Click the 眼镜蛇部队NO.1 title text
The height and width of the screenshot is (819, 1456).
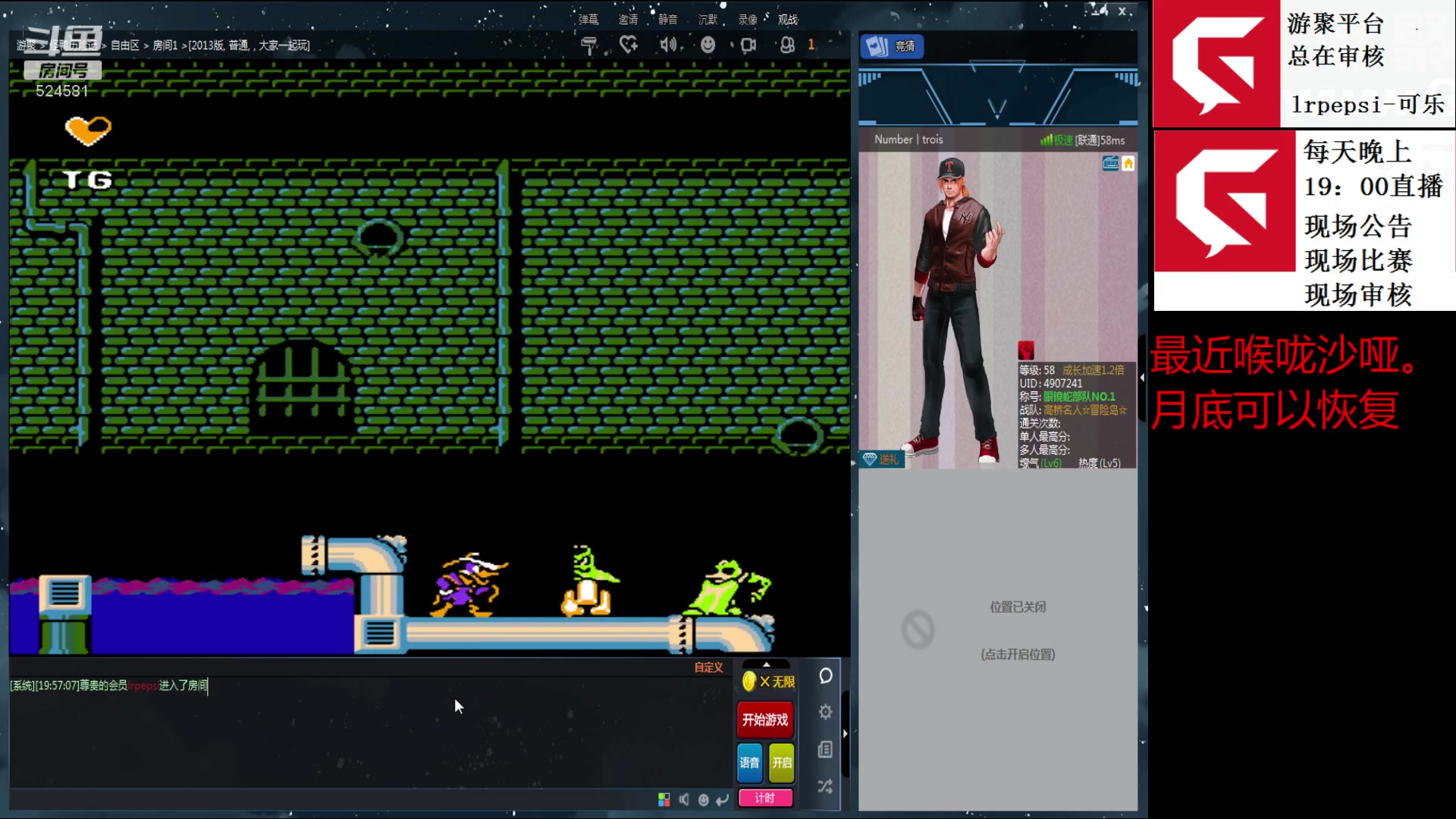coord(1079,397)
